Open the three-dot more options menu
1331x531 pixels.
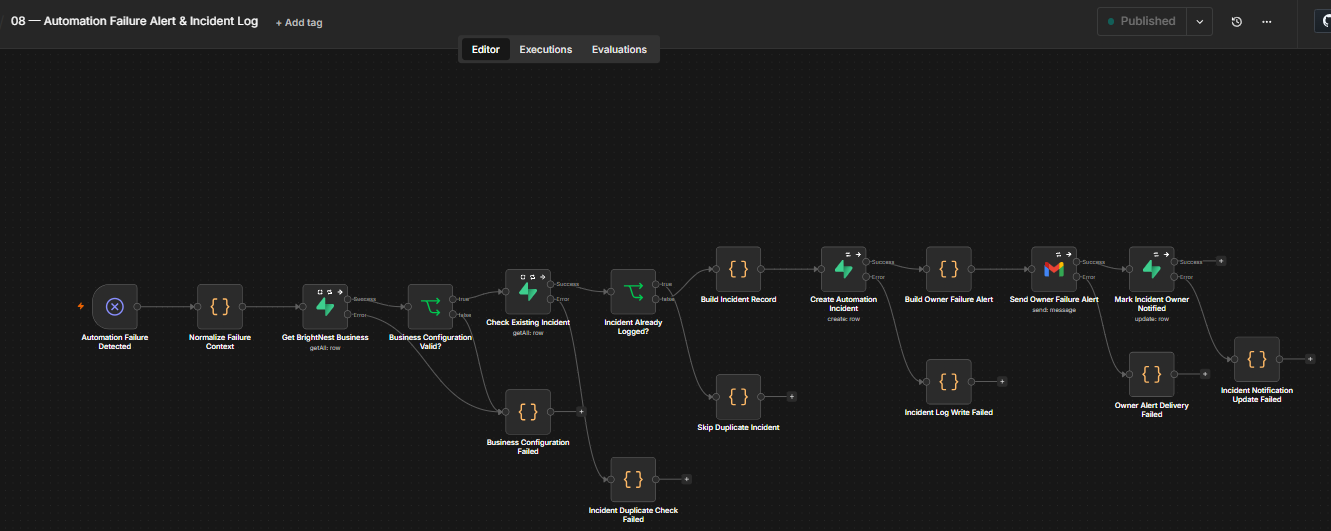coord(1267,21)
